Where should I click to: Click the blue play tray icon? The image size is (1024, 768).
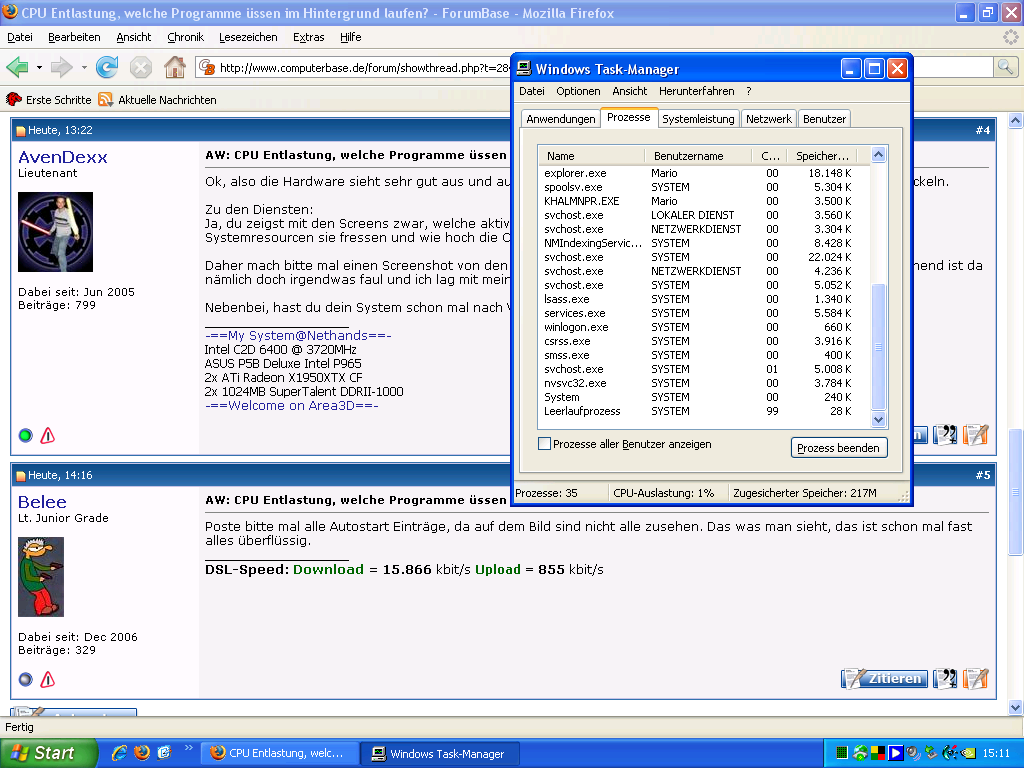click(x=895, y=753)
